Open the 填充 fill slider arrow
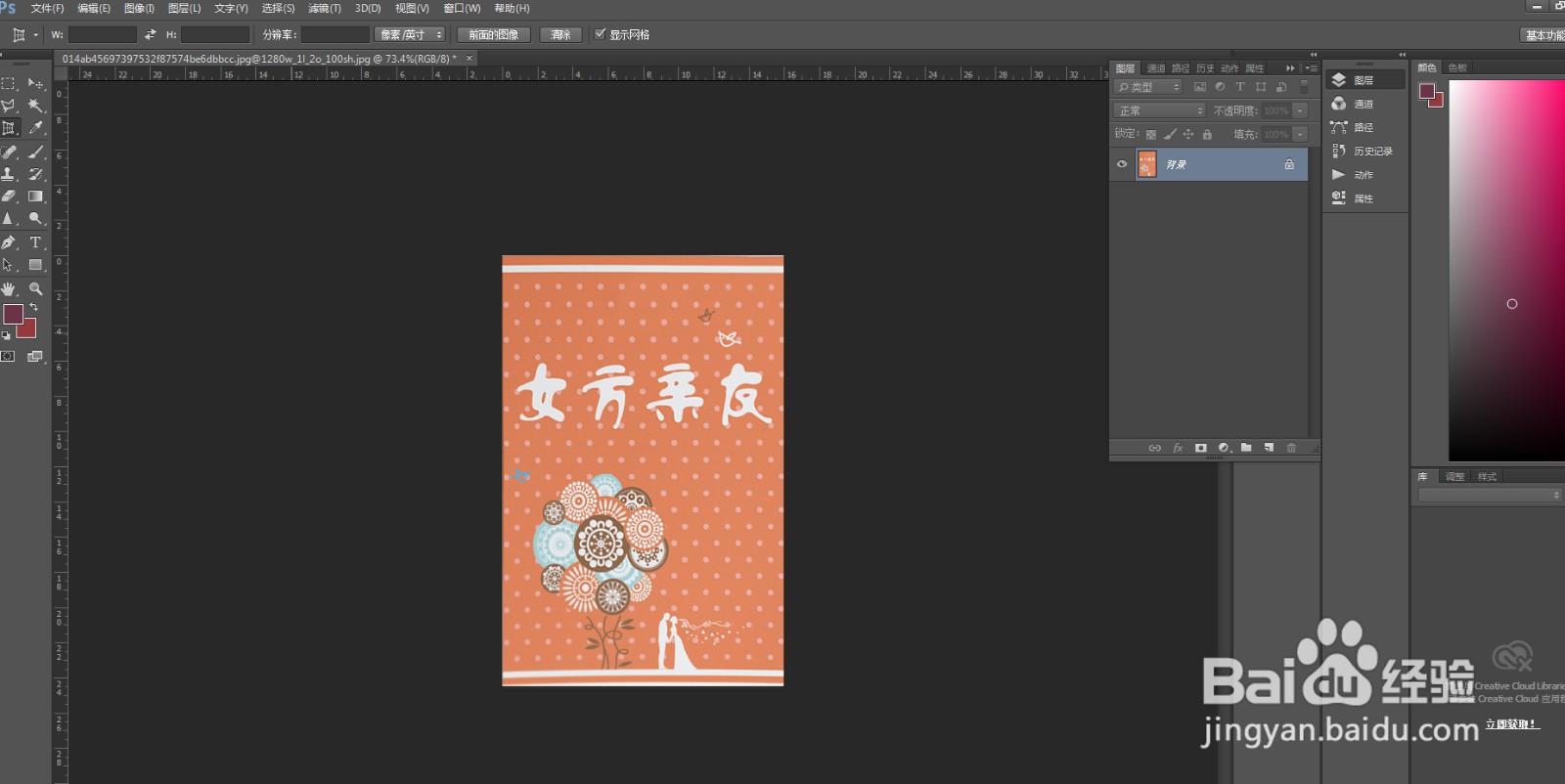The width and height of the screenshot is (1565, 784). tap(1300, 134)
